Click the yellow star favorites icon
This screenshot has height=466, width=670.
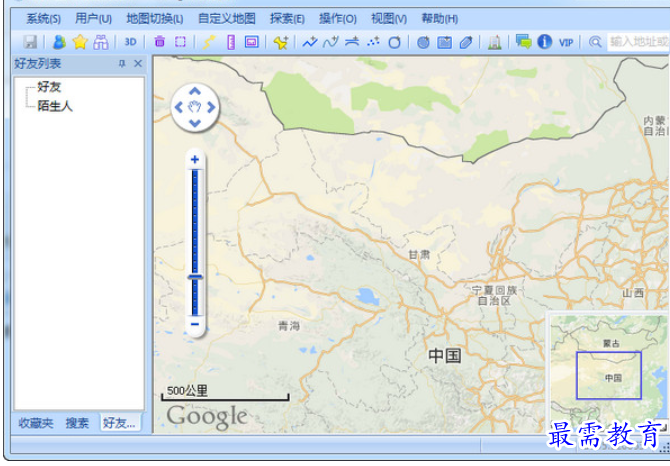pyautogui.click(x=80, y=42)
